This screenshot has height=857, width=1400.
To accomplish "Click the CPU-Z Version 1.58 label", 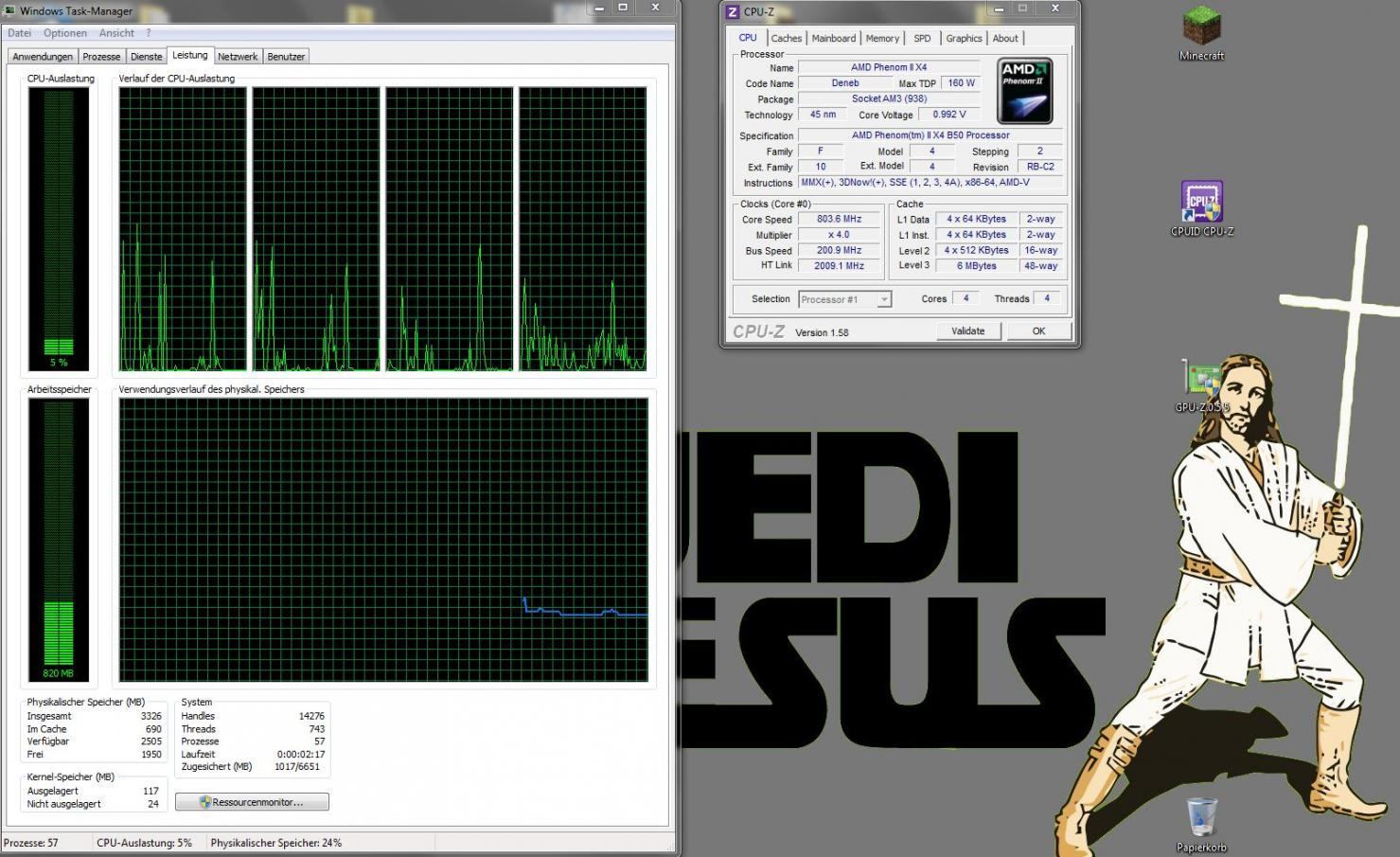I will pyautogui.click(x=821, y=332).
